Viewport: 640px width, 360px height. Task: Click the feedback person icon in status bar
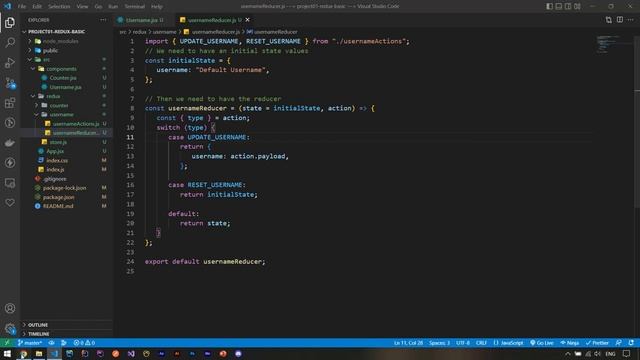[x=618, y=343]
